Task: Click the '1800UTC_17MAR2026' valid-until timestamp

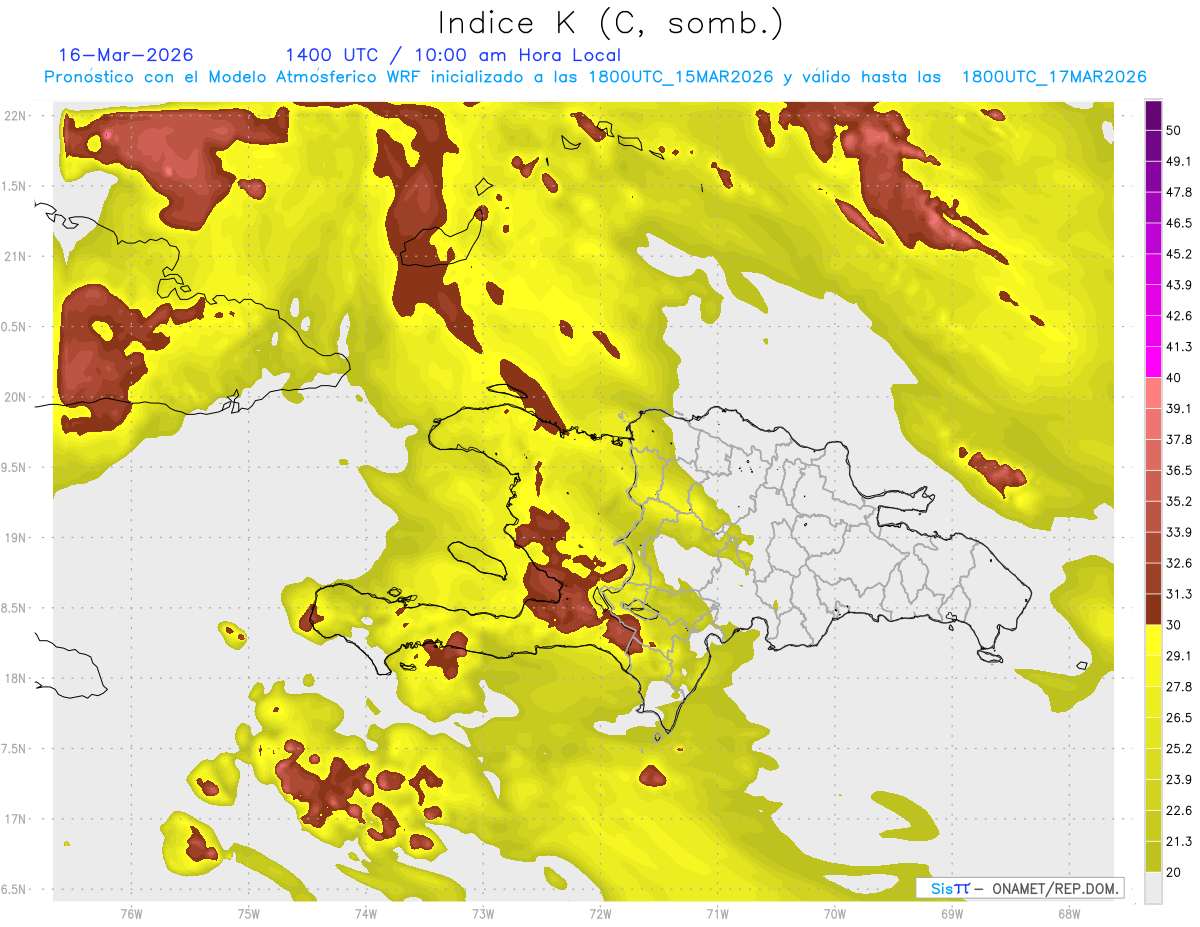Action: tap(1054, 77)
